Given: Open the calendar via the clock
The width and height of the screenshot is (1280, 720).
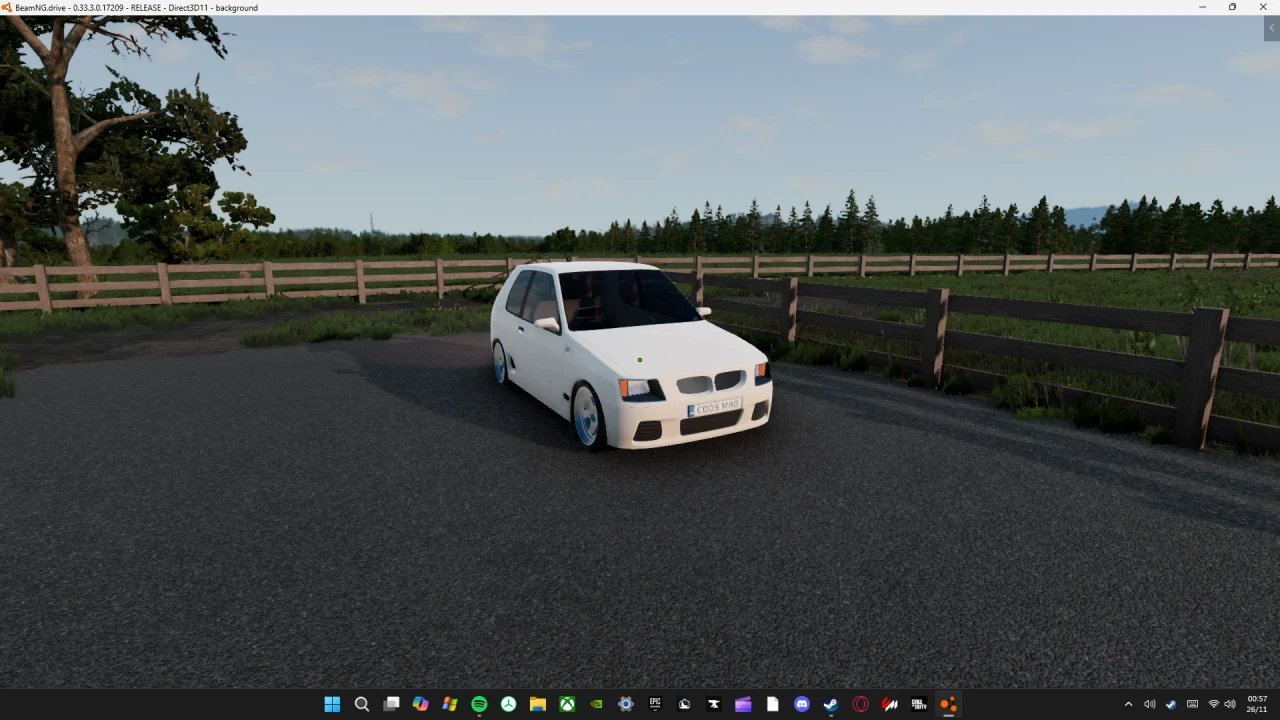Looking at the screenshot, I should 1257,705.
